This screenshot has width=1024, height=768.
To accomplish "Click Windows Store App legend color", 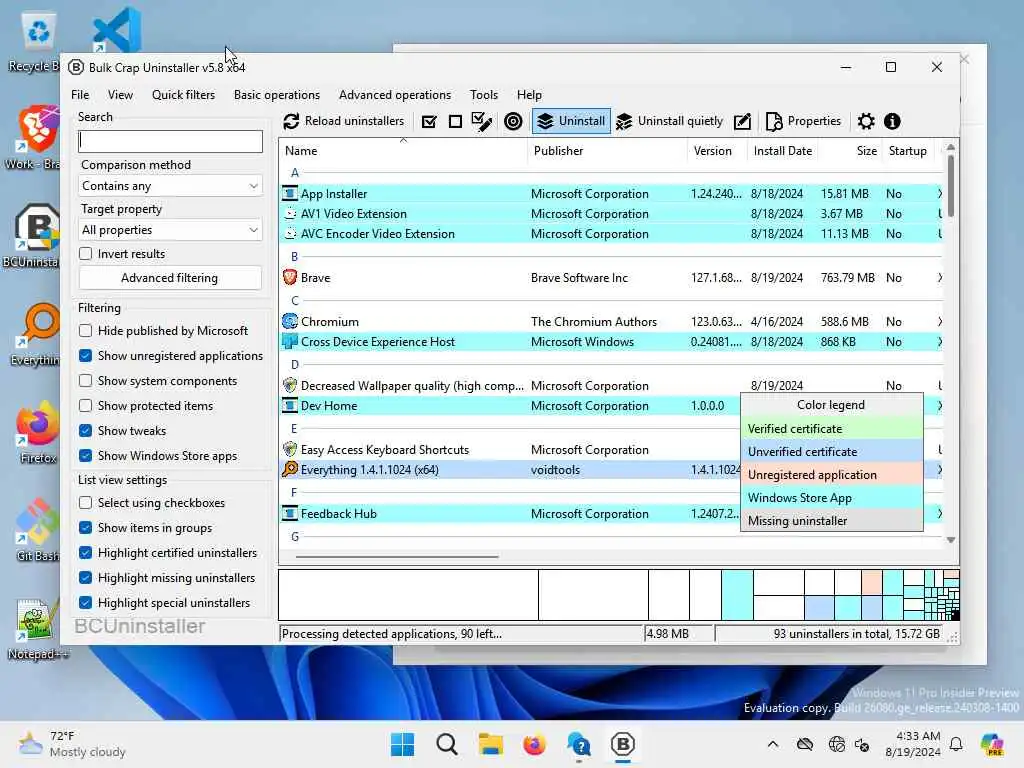I will (x=831, y=498).
